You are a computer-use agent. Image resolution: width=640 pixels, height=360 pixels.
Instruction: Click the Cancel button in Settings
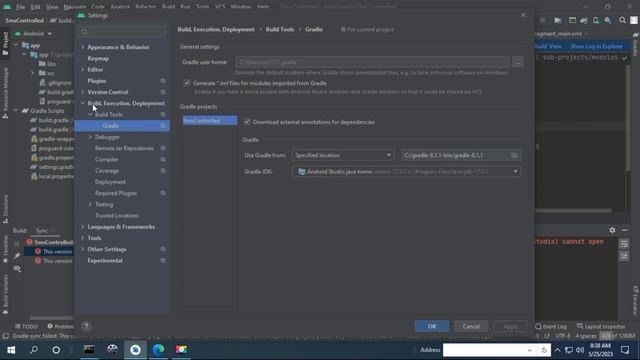coord(471,326)
